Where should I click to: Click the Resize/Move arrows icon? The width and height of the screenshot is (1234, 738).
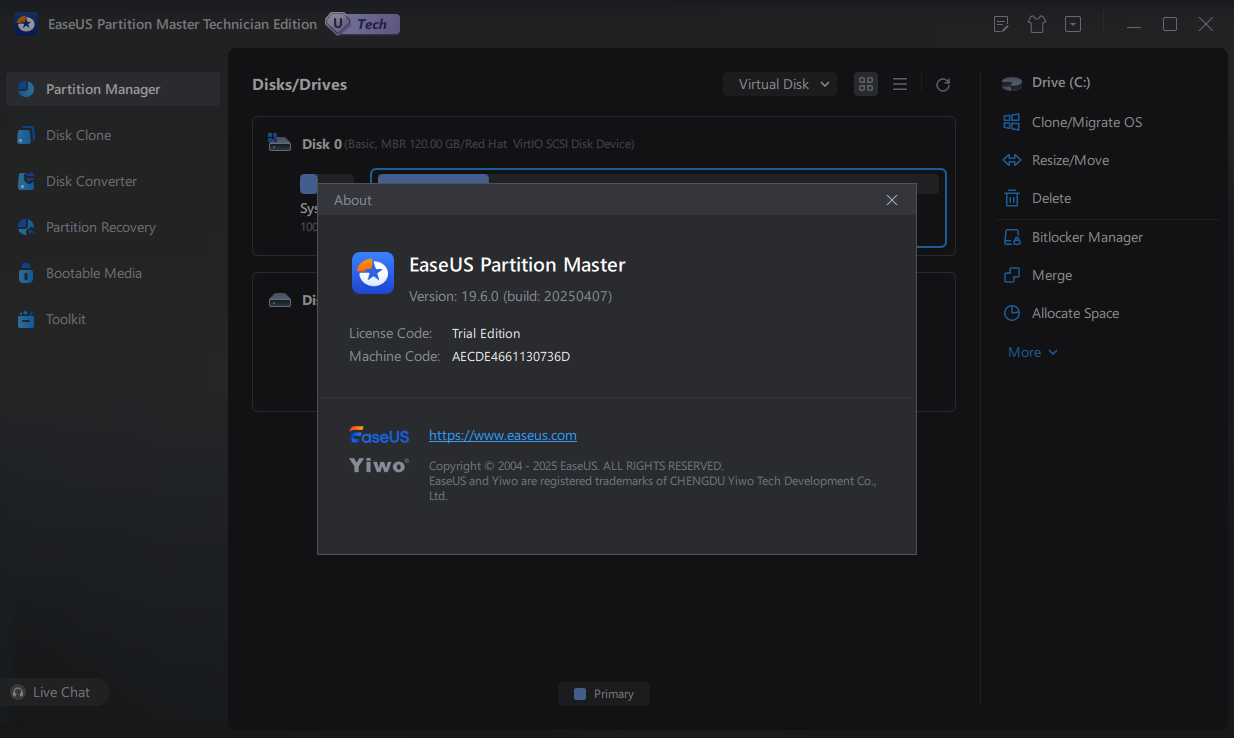click(1012, 160)
